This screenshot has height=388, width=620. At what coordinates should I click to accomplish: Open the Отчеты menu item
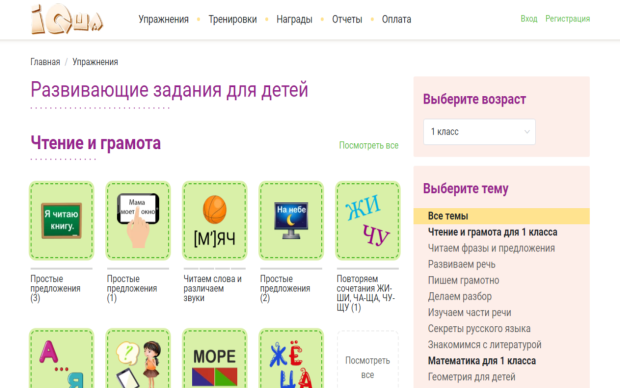(347, 19)
